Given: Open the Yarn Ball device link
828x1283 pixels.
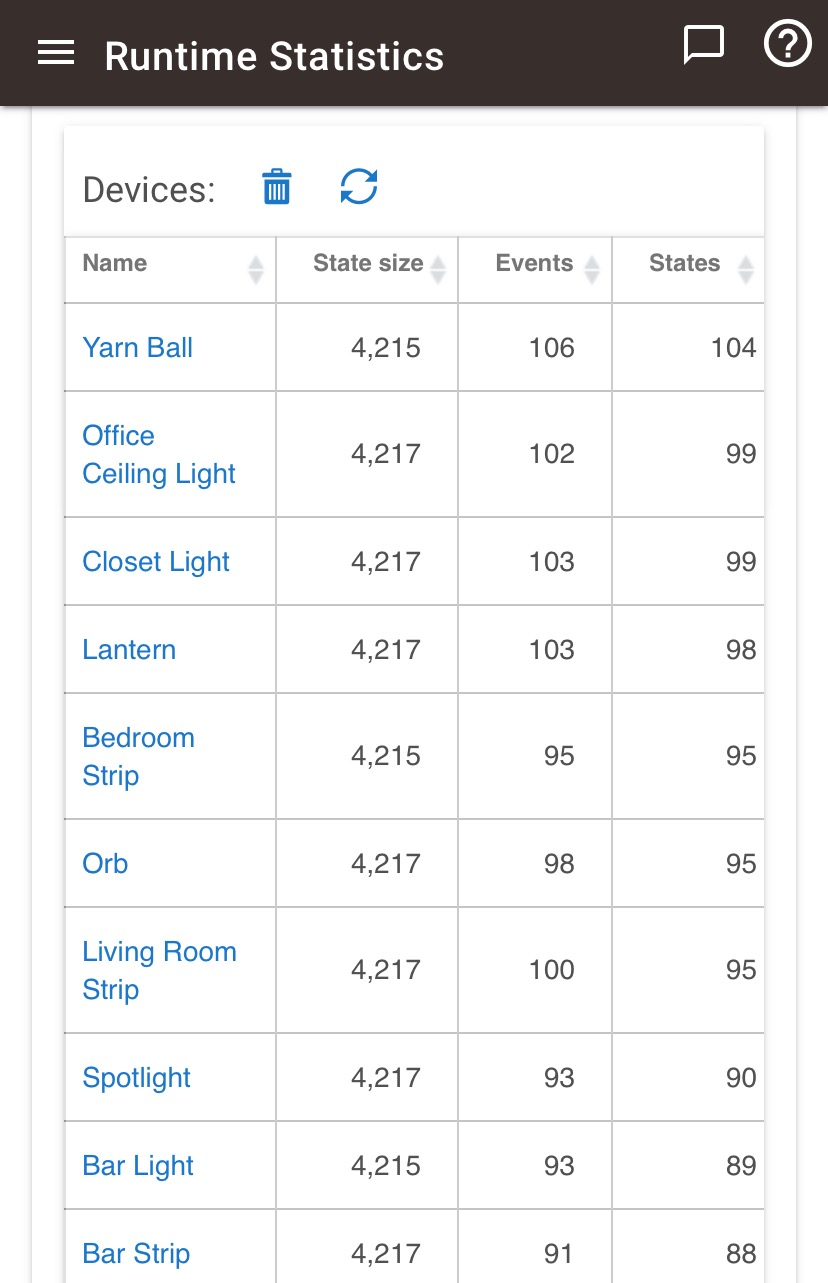Looking at the screenshot, I should pyautogui.click(x=138, y=348).
